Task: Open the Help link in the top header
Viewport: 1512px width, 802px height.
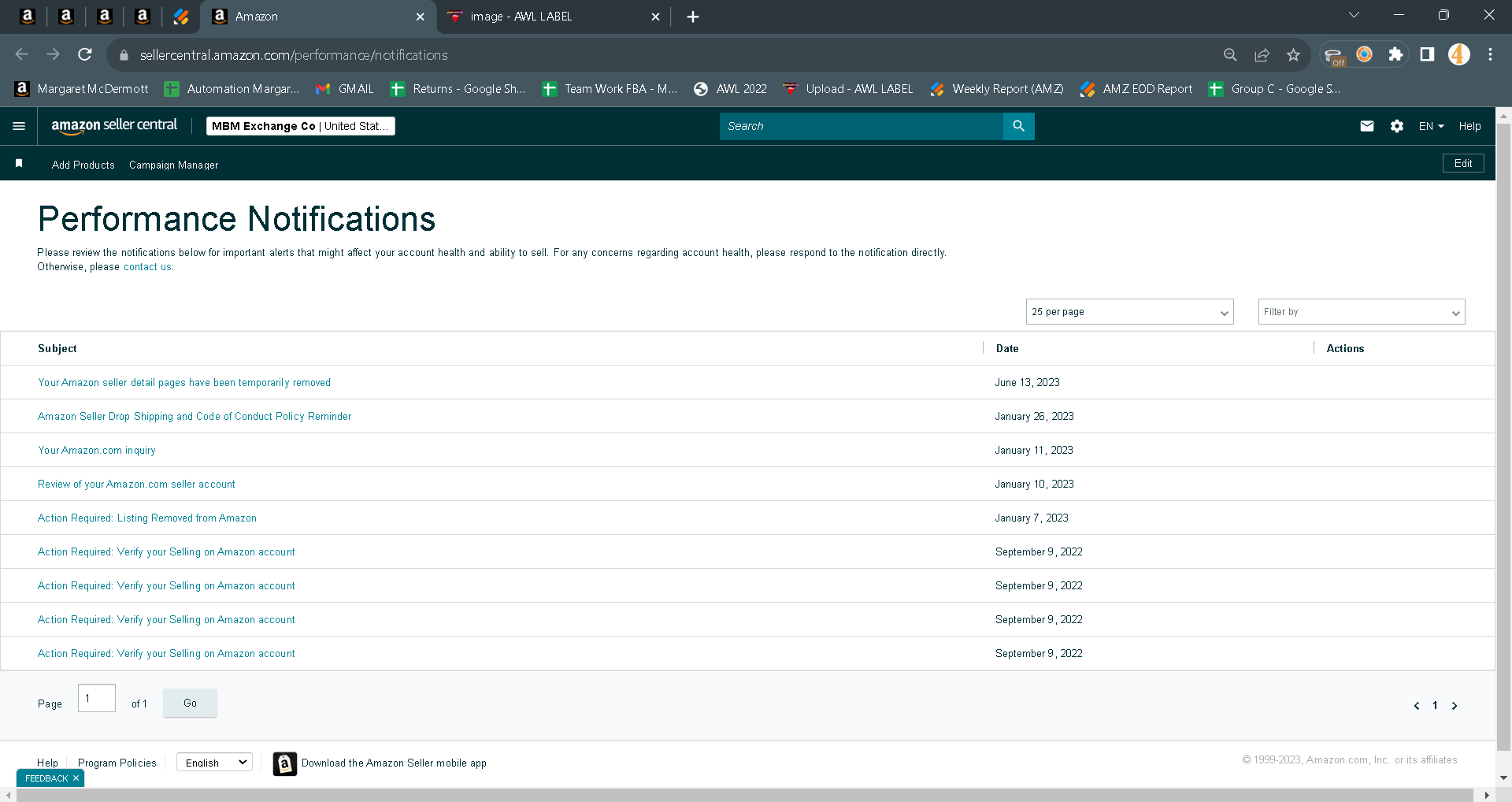Action: coord(1469,126)
